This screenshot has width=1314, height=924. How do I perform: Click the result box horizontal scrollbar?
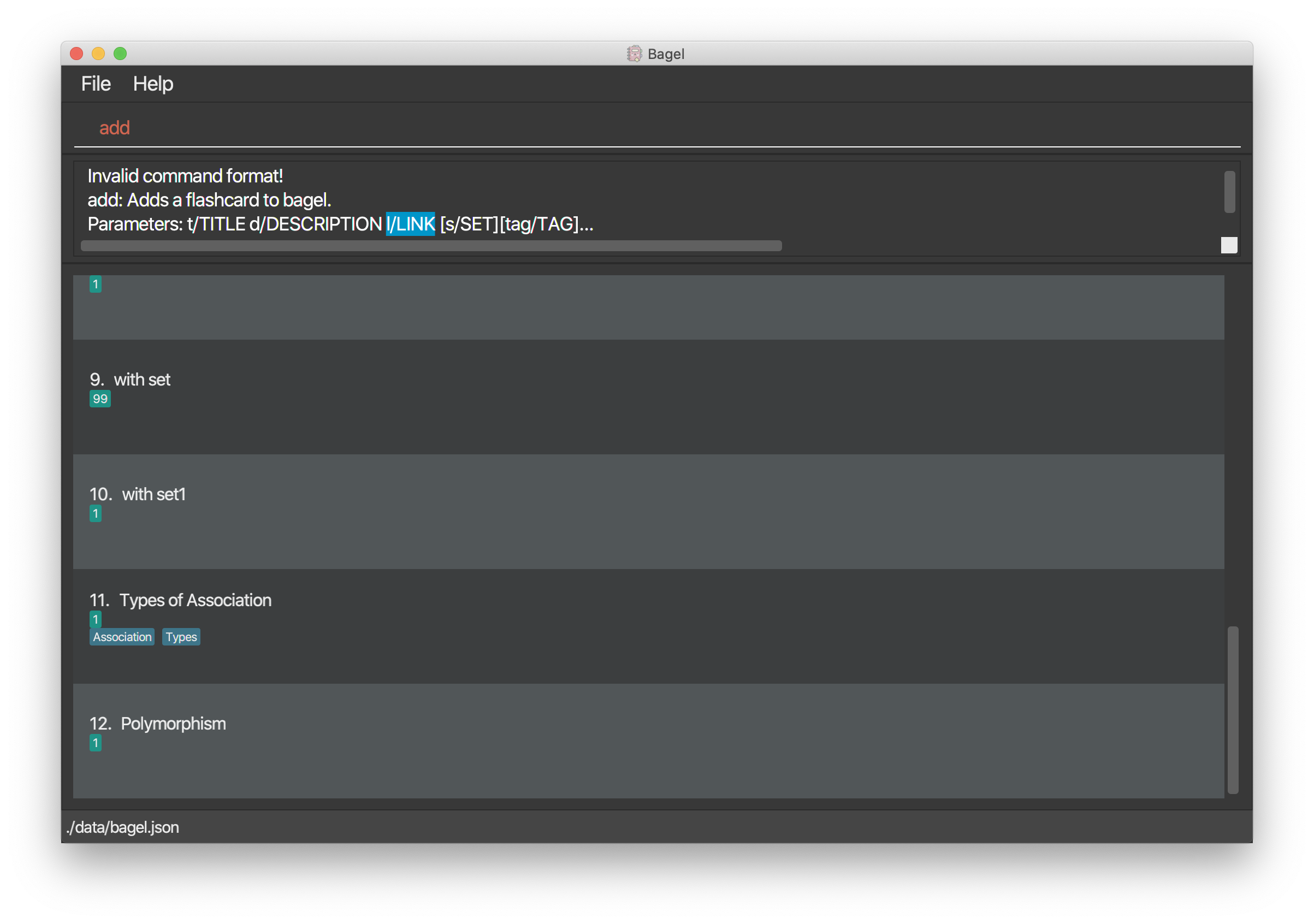click(430, 246)
